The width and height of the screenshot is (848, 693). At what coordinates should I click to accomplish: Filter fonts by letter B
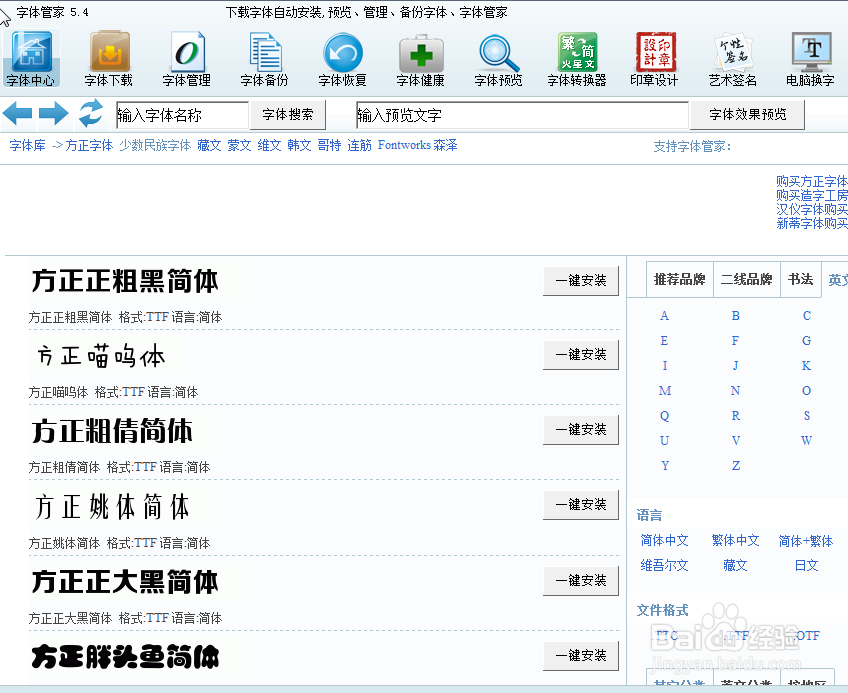click(736, 316)
